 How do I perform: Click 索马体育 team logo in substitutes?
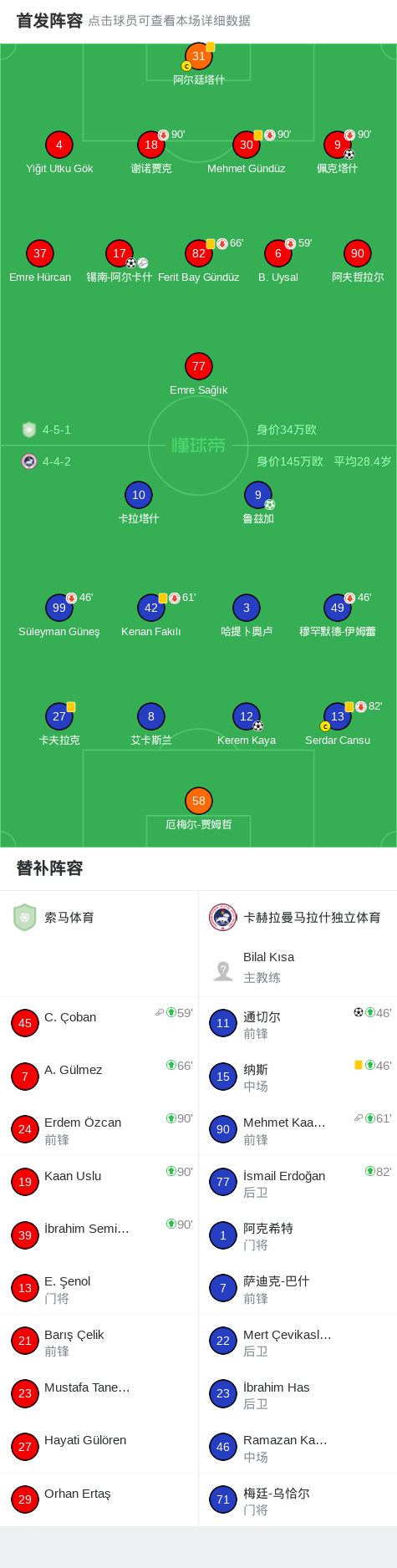click(25, 918)
